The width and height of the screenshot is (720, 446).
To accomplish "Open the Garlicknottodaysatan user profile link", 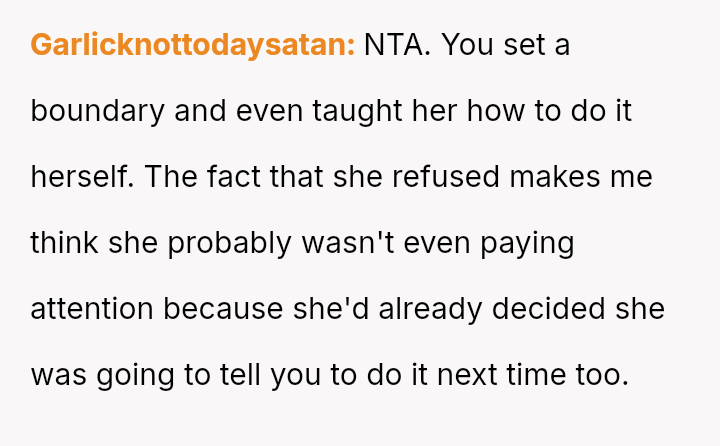I will pyautogui.click(x=193, y=45).
